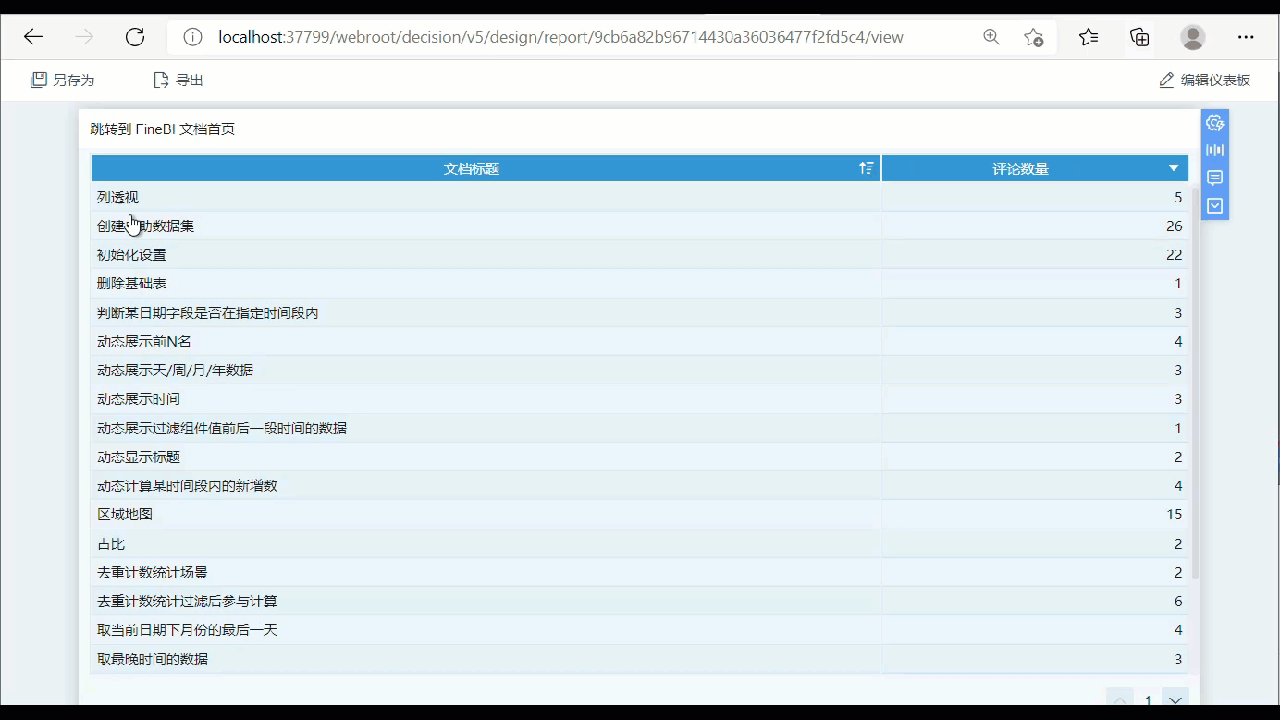Click the bars icon in blue side panel
The height and width of the screenshot is (720, 1280).
click(x=1215, y=150)
